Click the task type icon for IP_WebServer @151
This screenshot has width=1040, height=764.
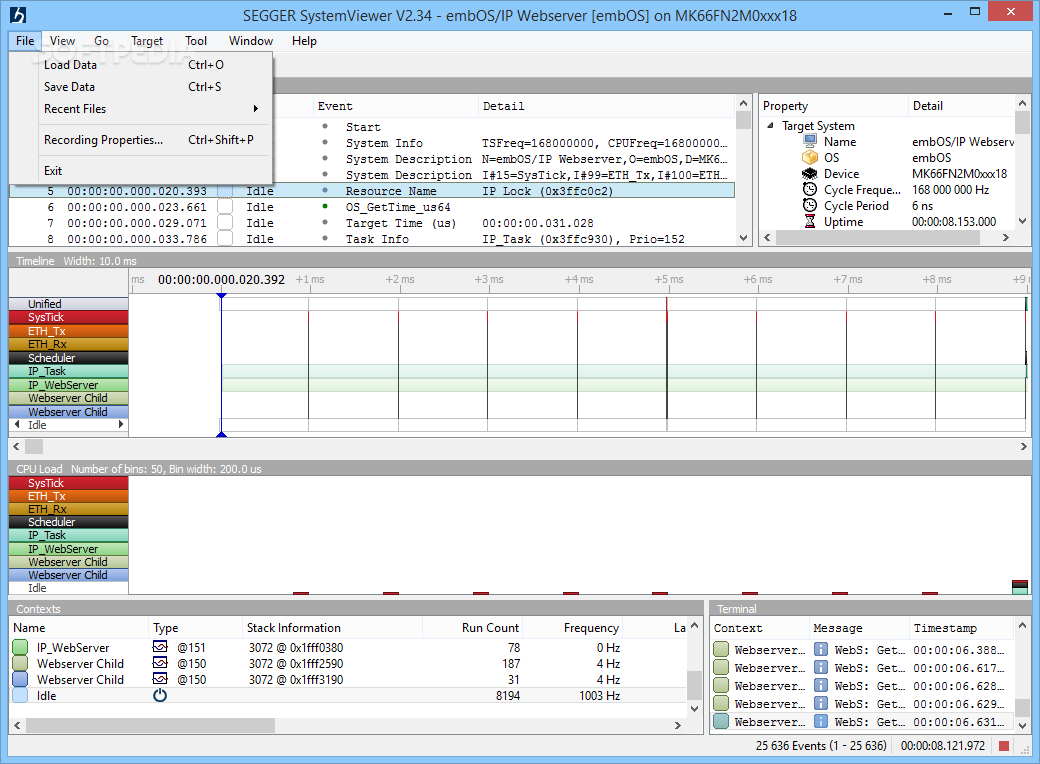coord(160,647)
